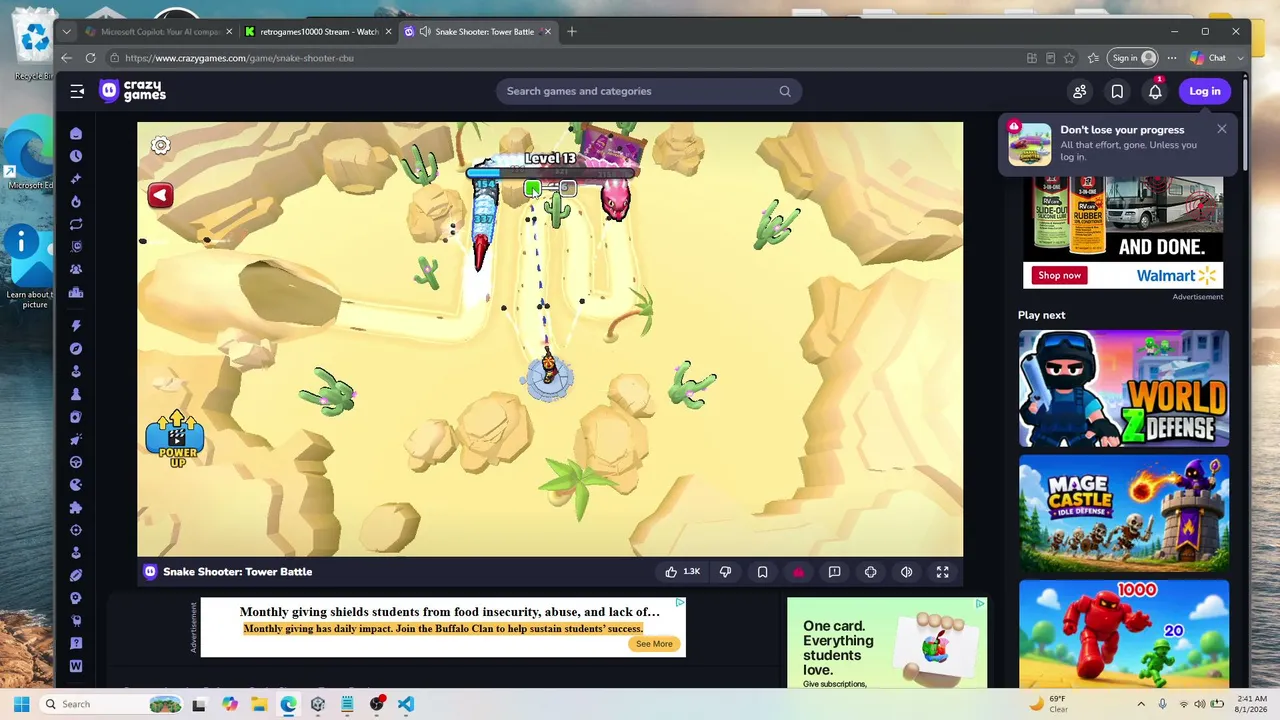This screenshot has width=1280, height=720.
Task: Open Puzzle piece category in sidebar
Action: pos(76,507)
